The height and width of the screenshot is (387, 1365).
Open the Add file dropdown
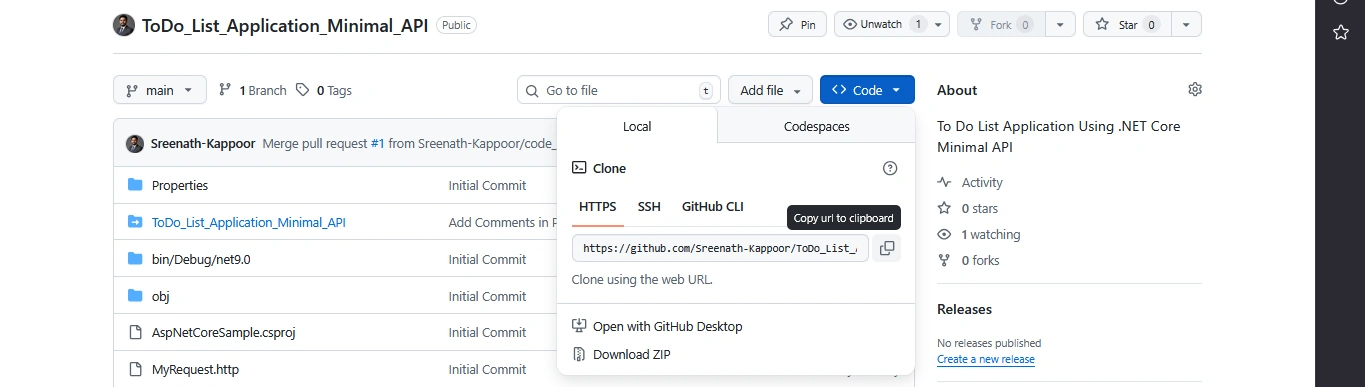(x=770, y=90)
